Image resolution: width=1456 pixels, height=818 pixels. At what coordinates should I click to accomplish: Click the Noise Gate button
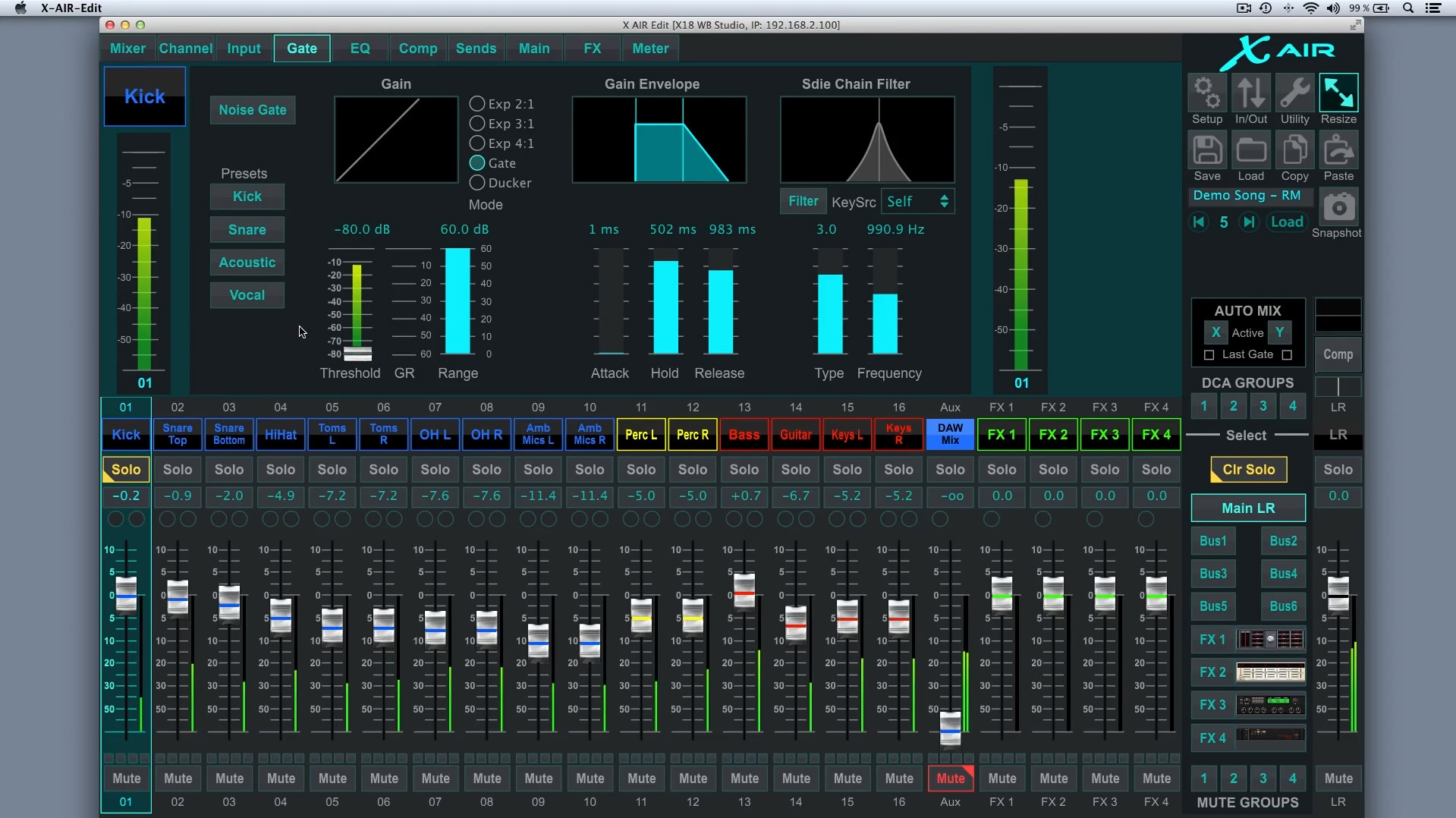[253, 109]
